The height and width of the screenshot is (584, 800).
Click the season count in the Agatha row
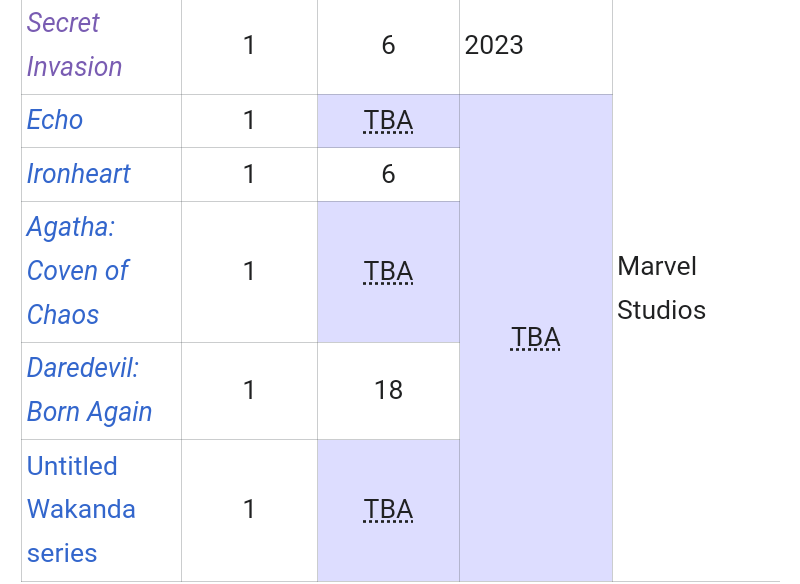(249, 272)
